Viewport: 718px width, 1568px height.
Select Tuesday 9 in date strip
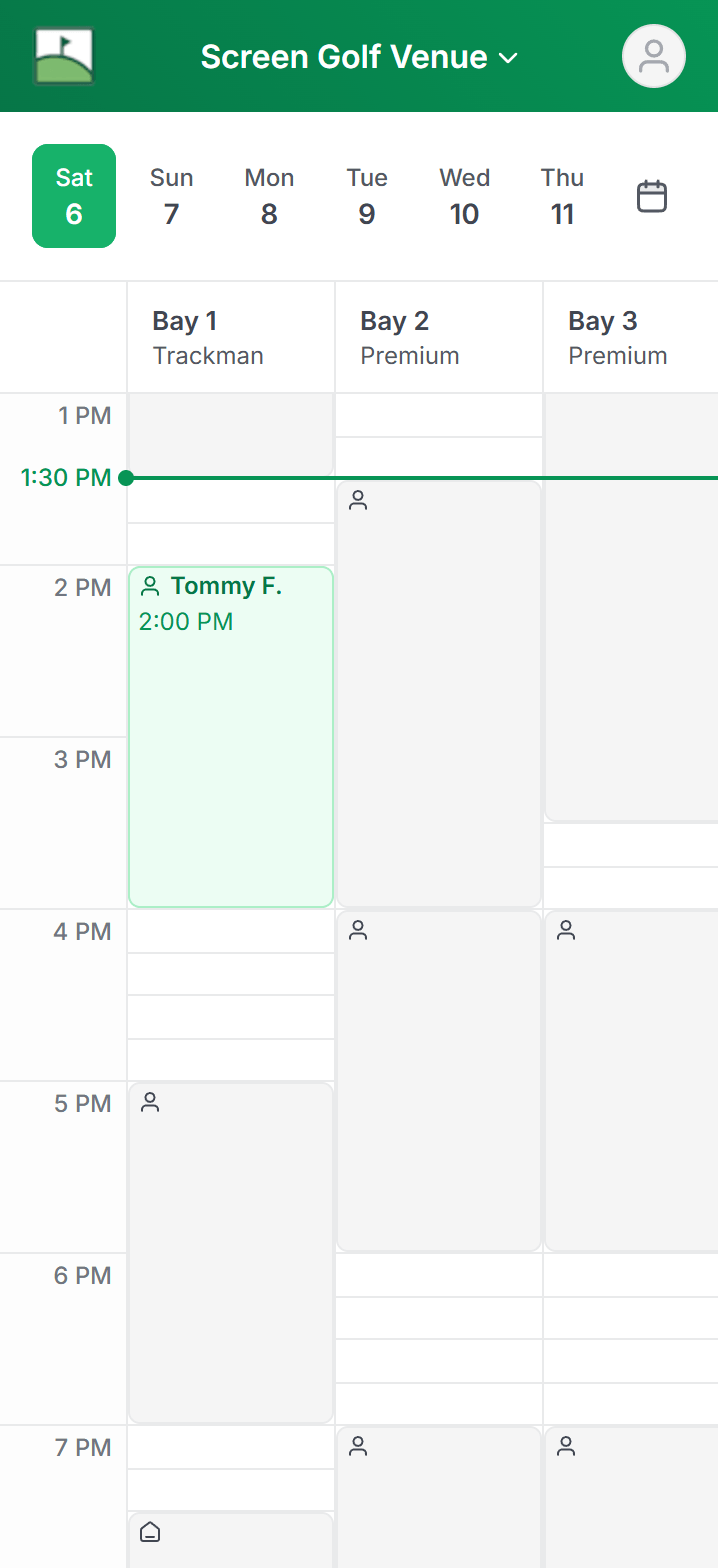[367, 196]
